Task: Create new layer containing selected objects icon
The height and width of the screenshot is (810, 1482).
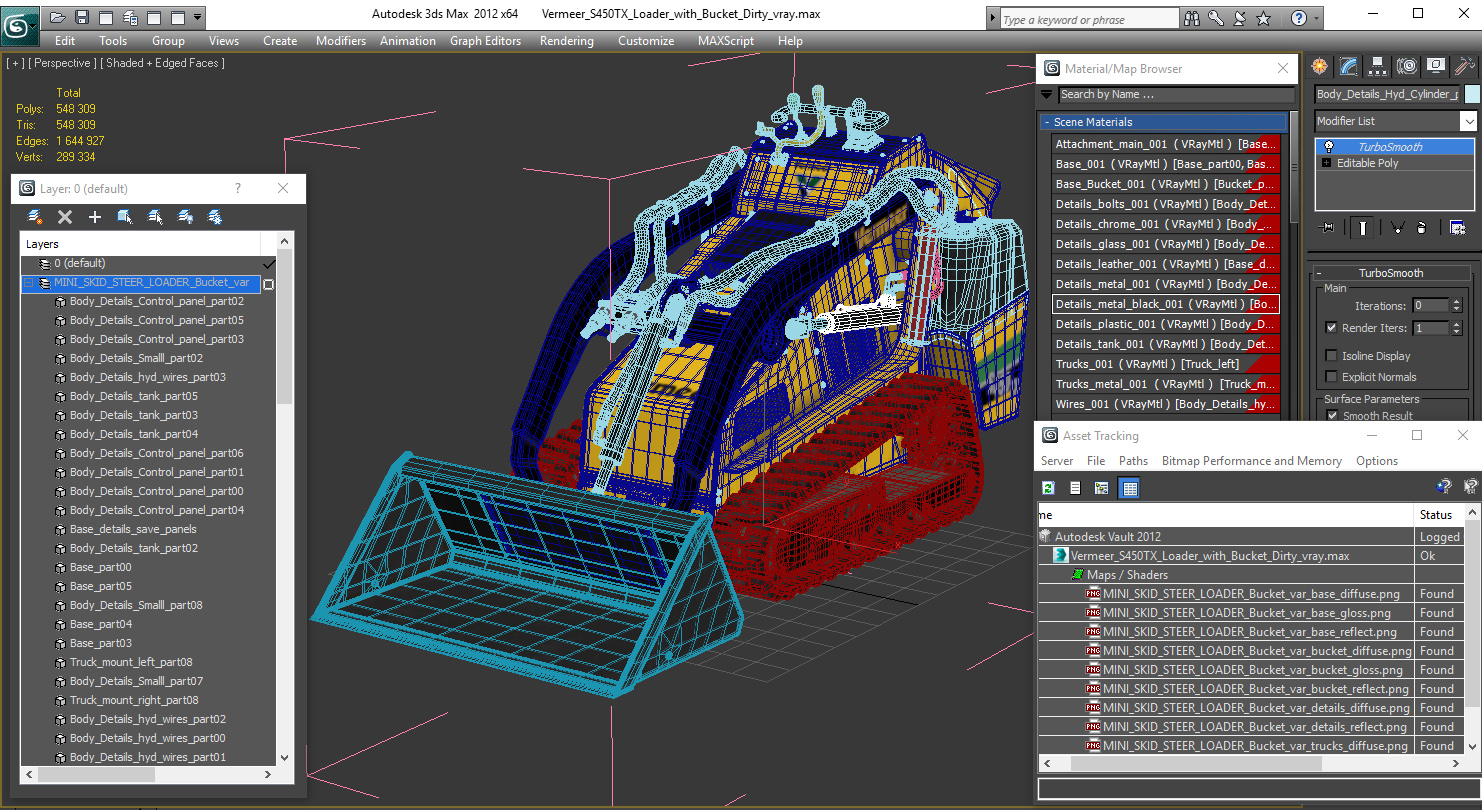Action: pyautogui.click(x=35, y=216)
